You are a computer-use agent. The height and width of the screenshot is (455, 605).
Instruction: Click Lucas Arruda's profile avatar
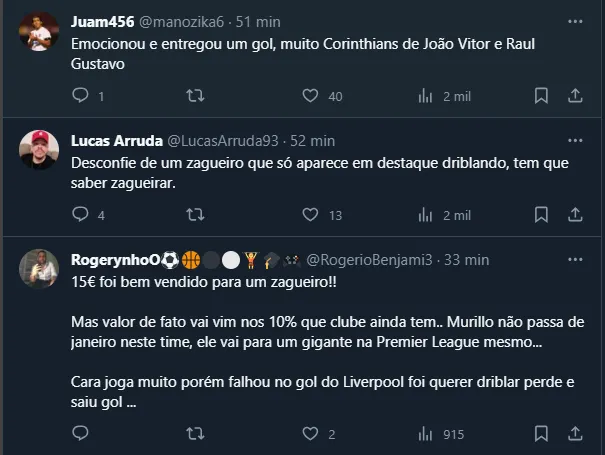tap(40, 148)
